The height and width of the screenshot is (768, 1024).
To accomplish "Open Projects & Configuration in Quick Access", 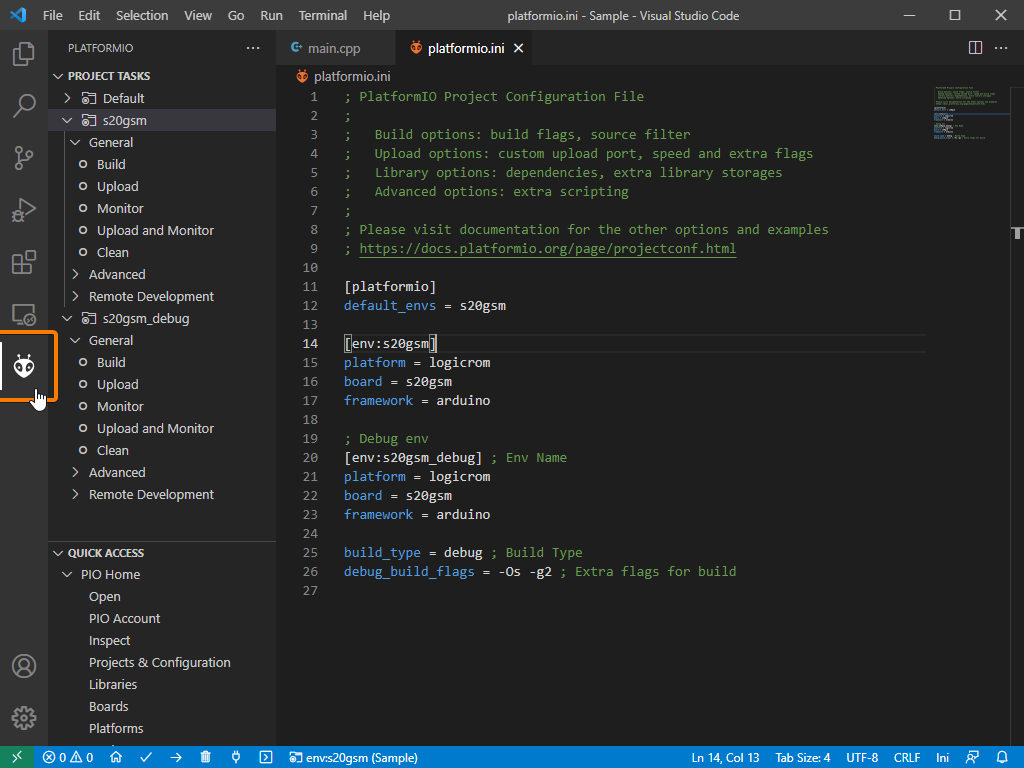I will [x=159, y=663].
